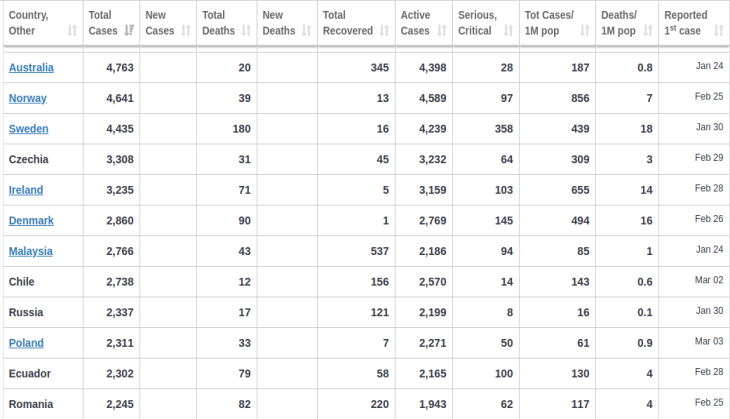
Task: Sort table by New Cases arrows
Action: [x=186, y=31]
